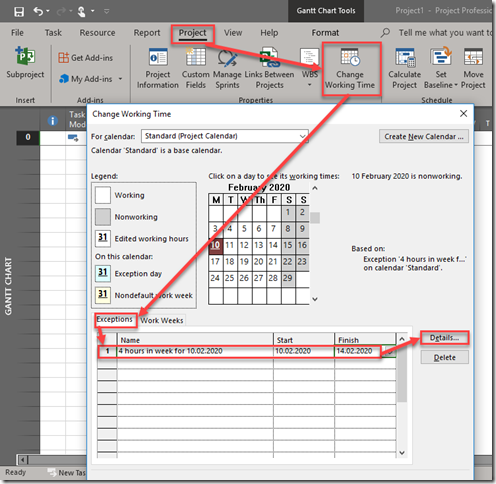The height and width of the screenshot is (484, 496).
Task: Switch to the Task tab
Action: [x=53, y=33]
